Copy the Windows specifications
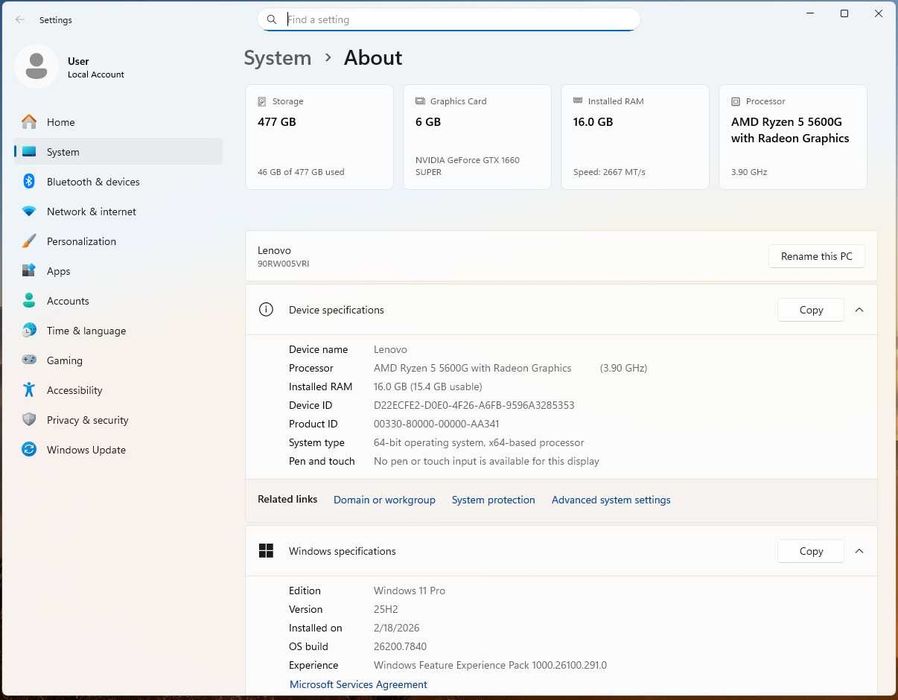Viewport: 898px width, 700px height. [811, 551]
